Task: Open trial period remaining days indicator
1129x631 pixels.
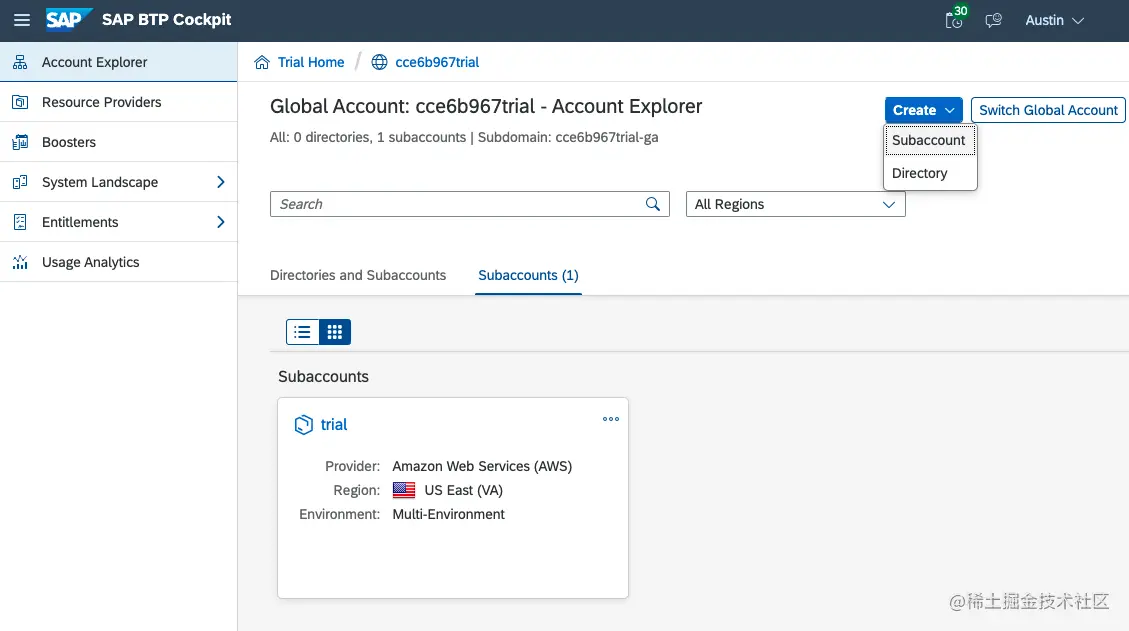Action: click(x=955, y=18)
